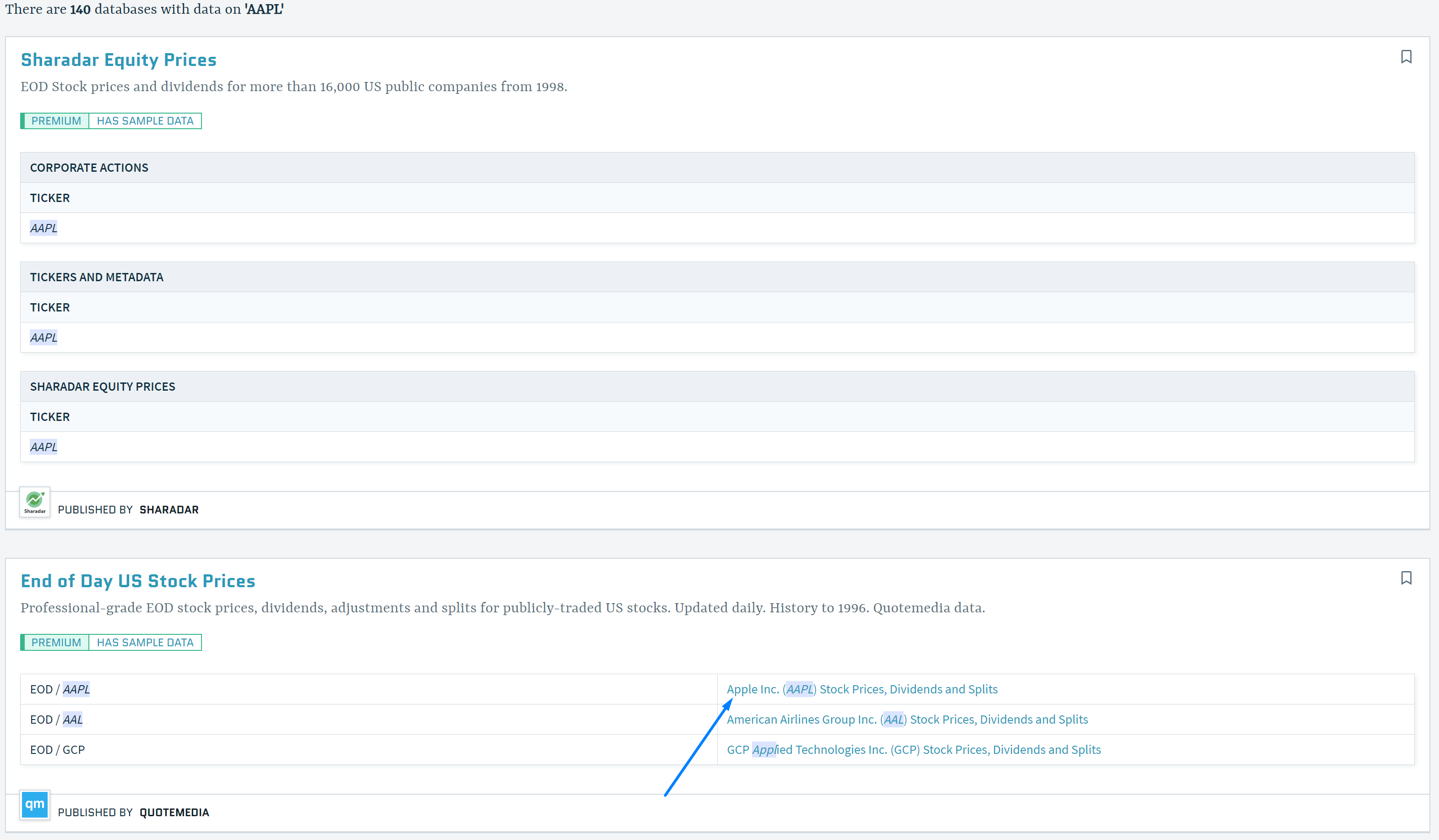Viewport: 1439px width, 840px height.
Task: Click PREMIUM tag under End of Day
Action: click(56, 643)
